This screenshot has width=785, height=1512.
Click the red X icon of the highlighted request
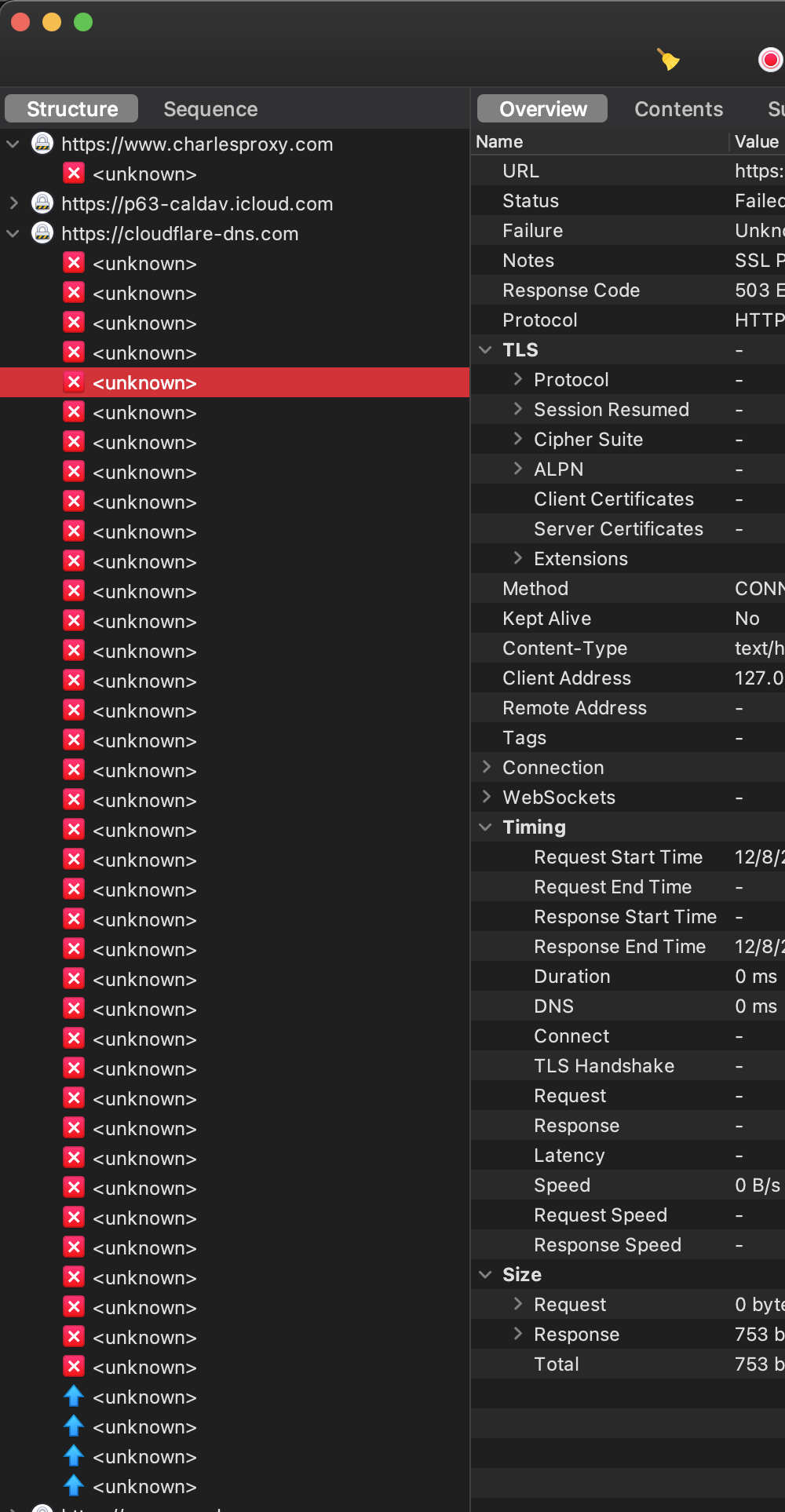tap(74, 382)
